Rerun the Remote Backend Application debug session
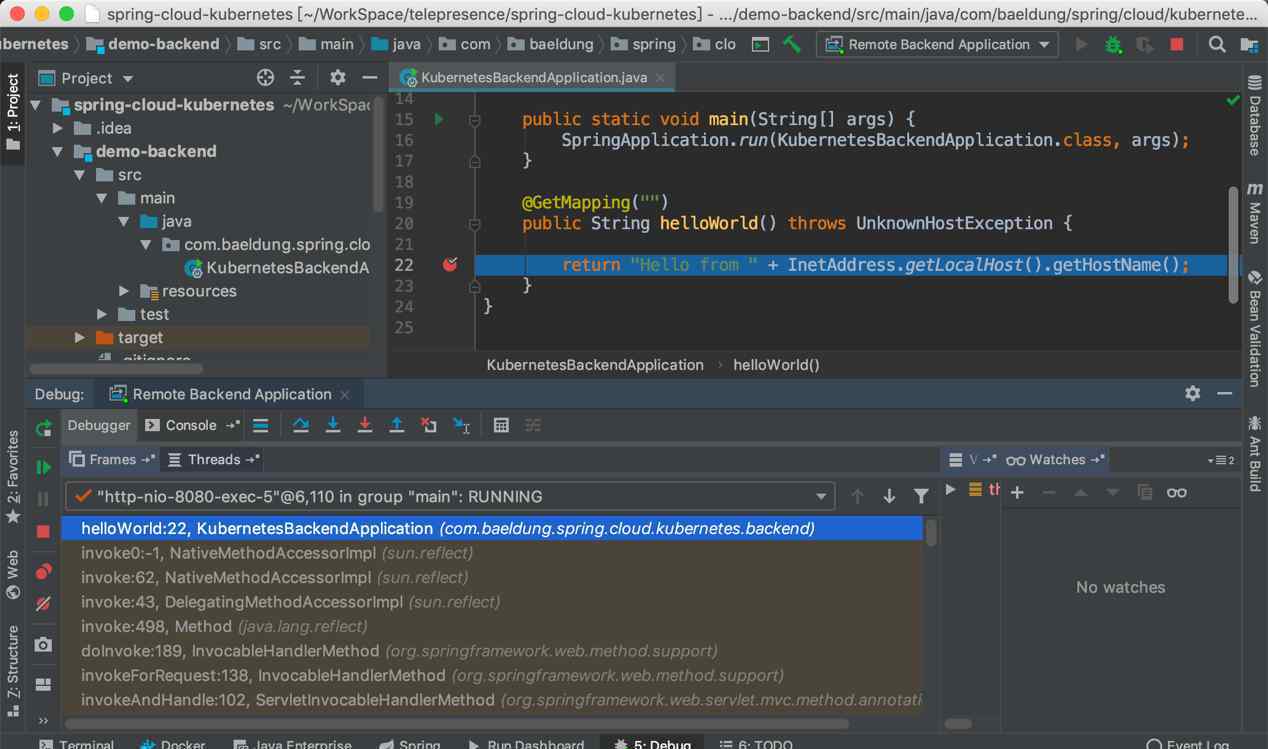 43,429
